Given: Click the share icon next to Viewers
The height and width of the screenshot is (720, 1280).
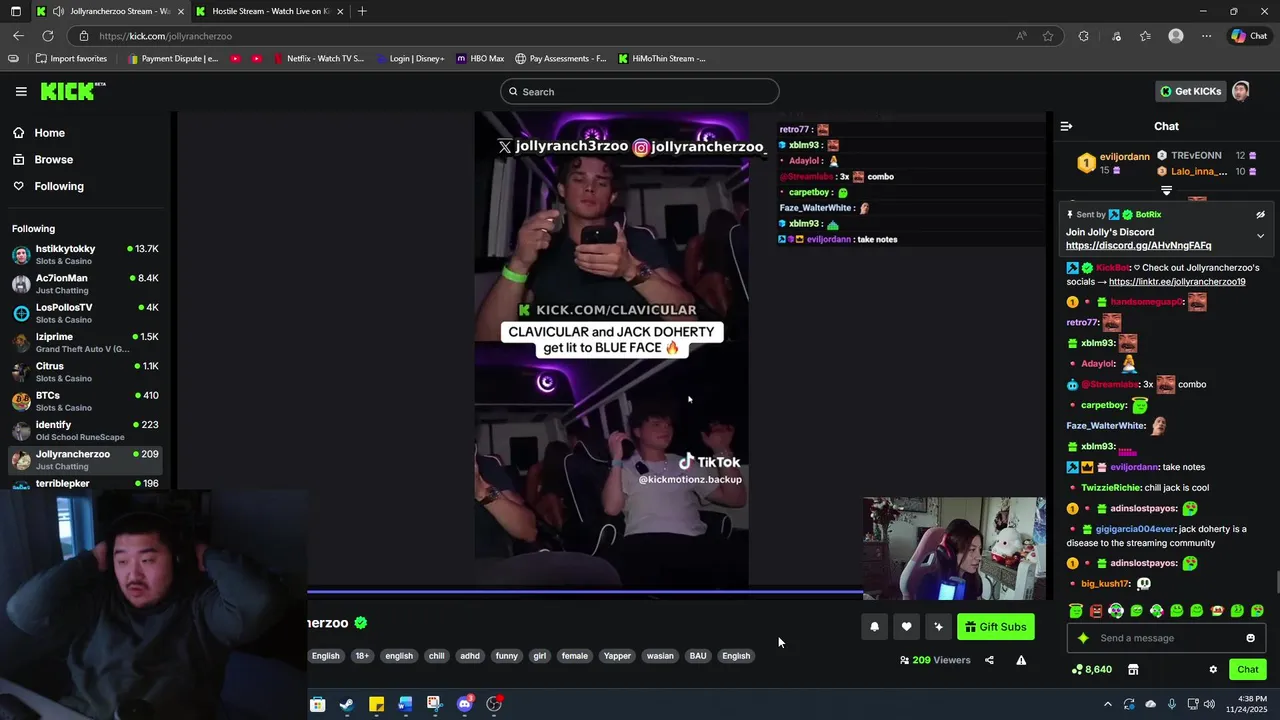Looking at the screenshot, I should tap(989, 660).
